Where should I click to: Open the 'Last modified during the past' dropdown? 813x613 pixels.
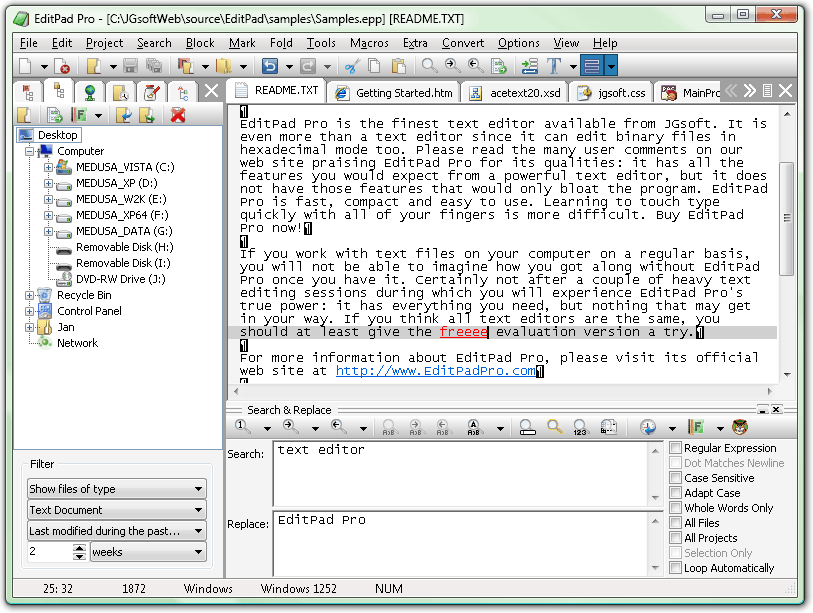click(117, 531)
